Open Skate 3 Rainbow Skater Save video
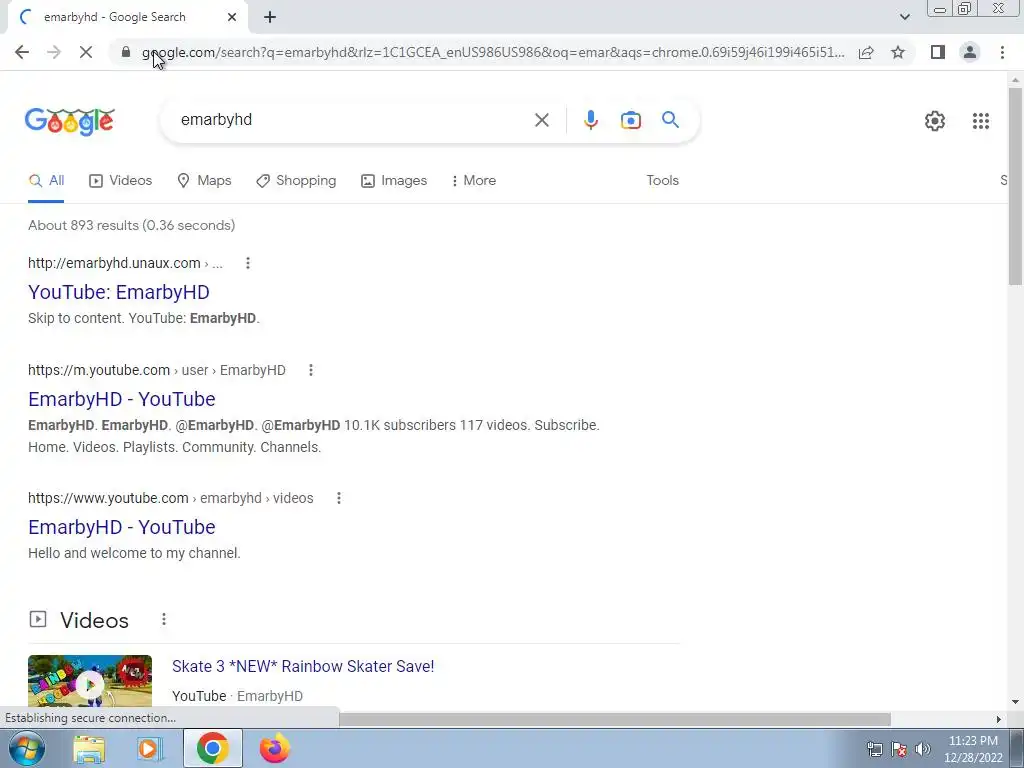1024x768 pixels. tap(303, 666)
